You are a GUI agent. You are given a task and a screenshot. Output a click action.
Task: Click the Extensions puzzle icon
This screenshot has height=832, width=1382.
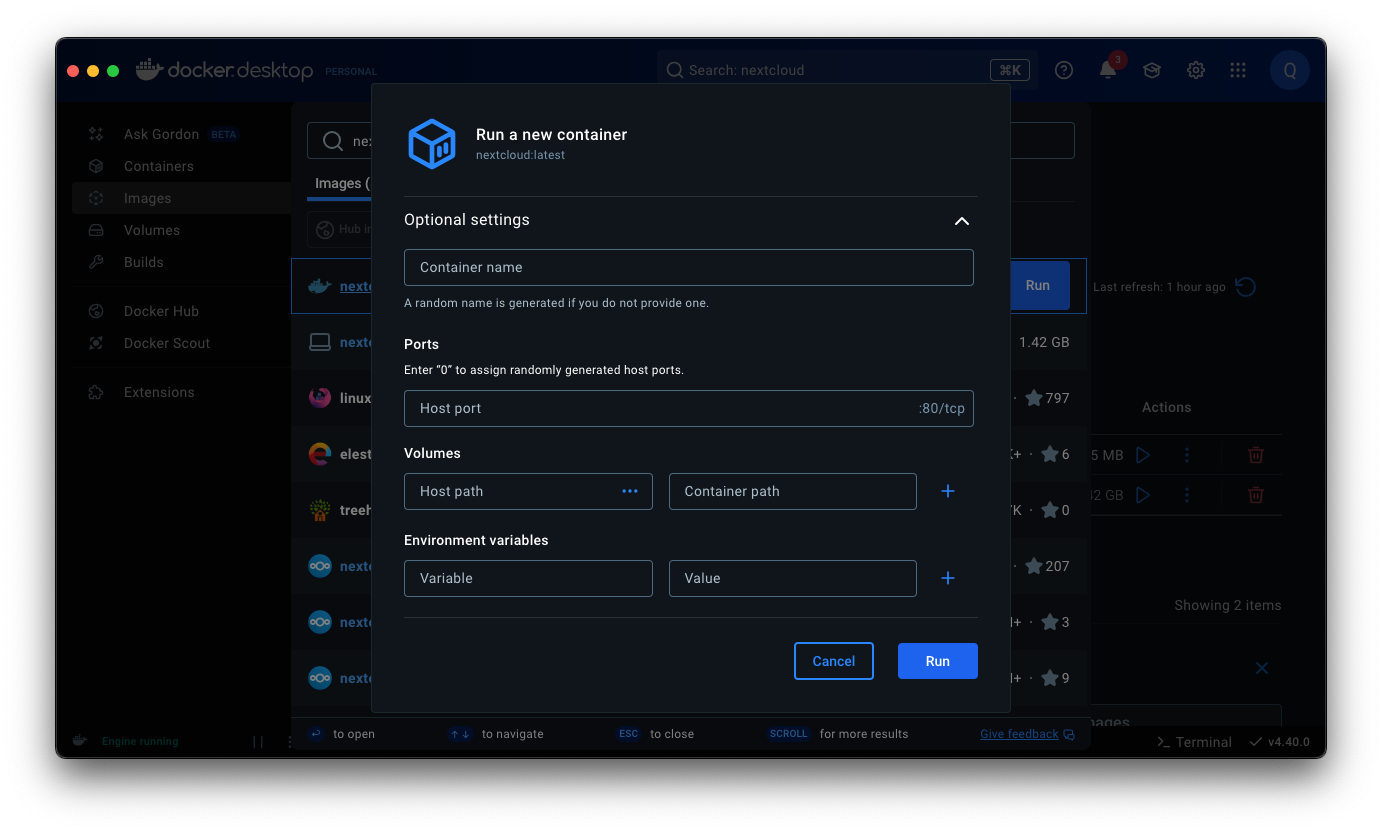[x=96, y=392]
